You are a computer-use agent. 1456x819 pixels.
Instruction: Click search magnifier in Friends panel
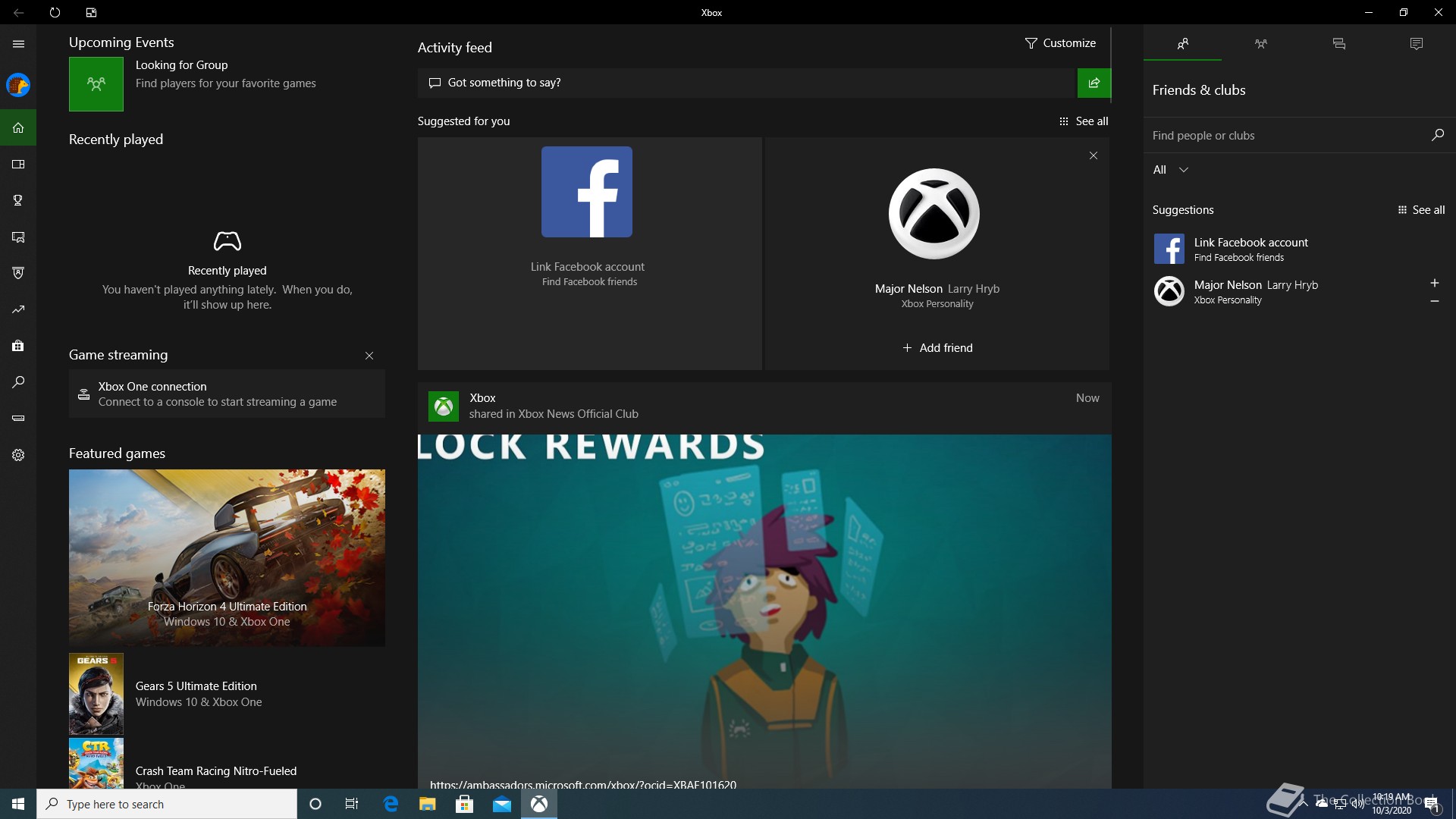(1437, 135)
